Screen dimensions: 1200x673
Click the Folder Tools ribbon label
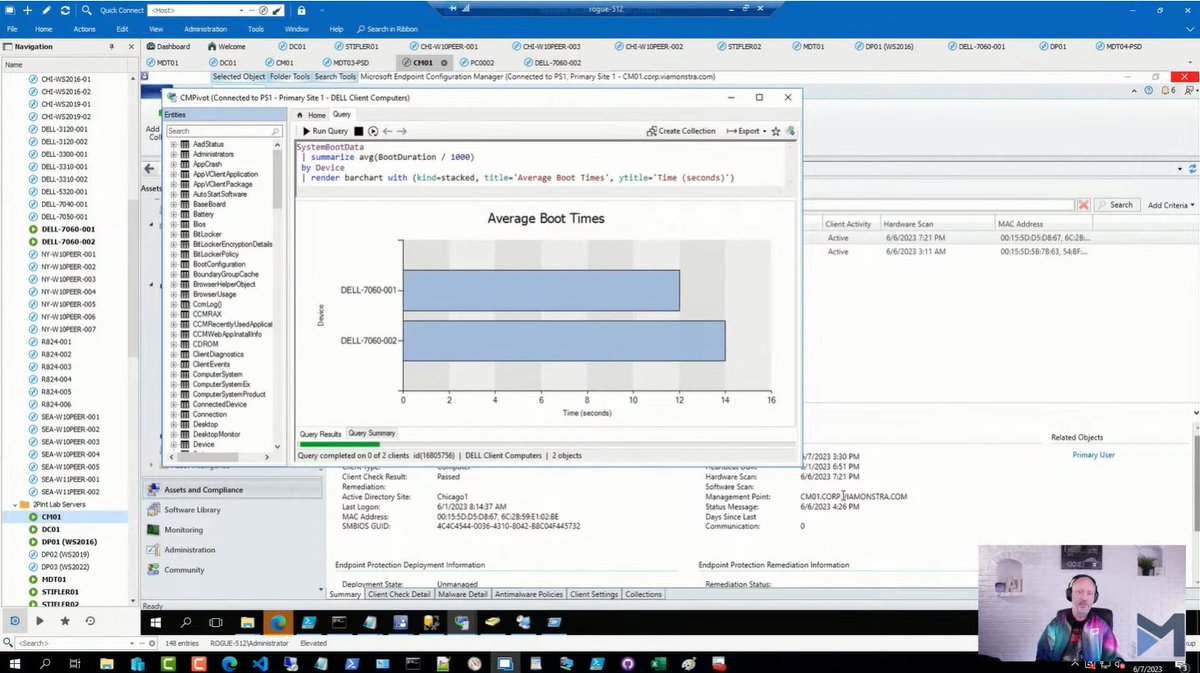pyautogui.click(x=290, y=76)
